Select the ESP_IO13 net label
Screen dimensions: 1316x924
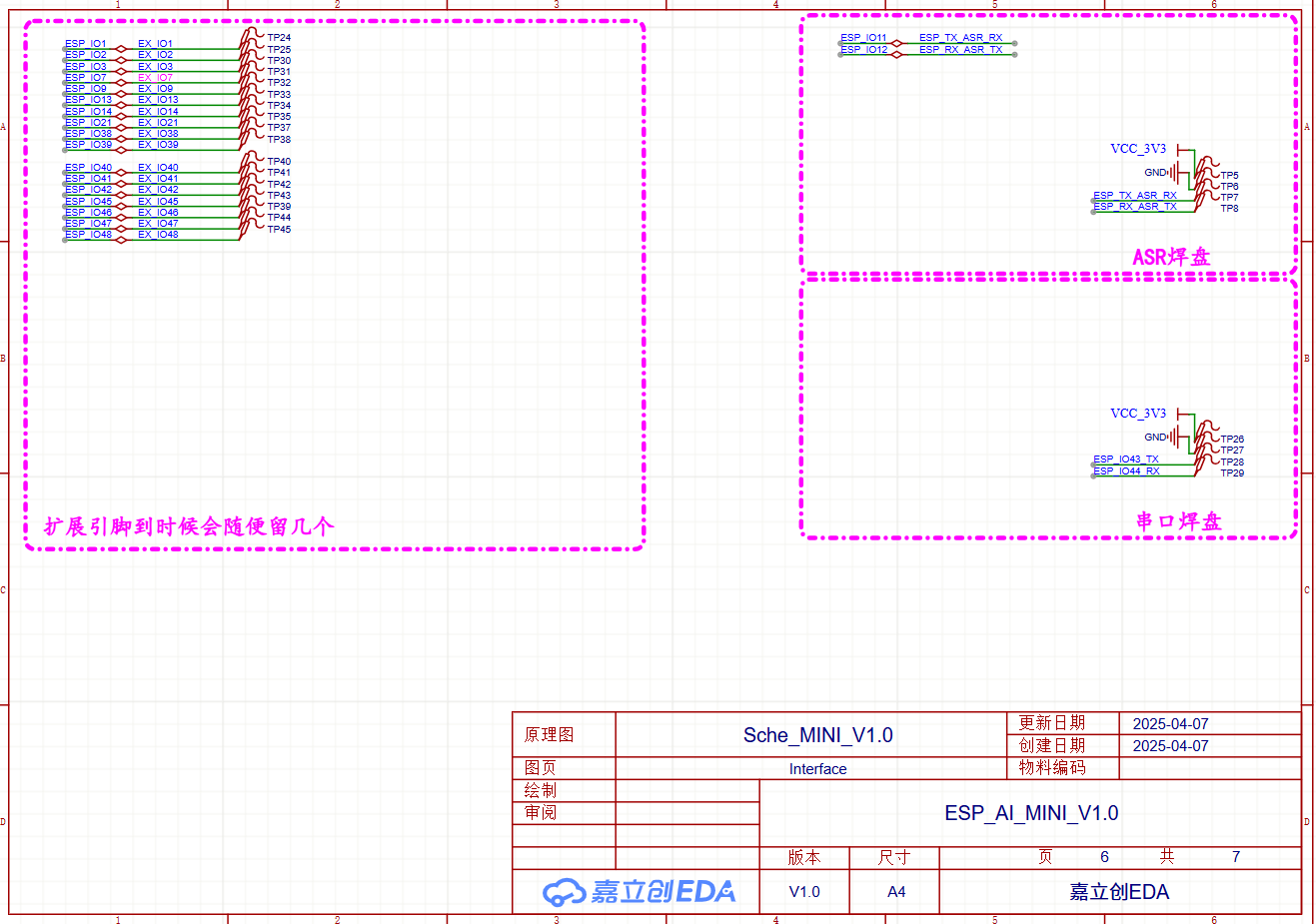click(x=89, y=100)
